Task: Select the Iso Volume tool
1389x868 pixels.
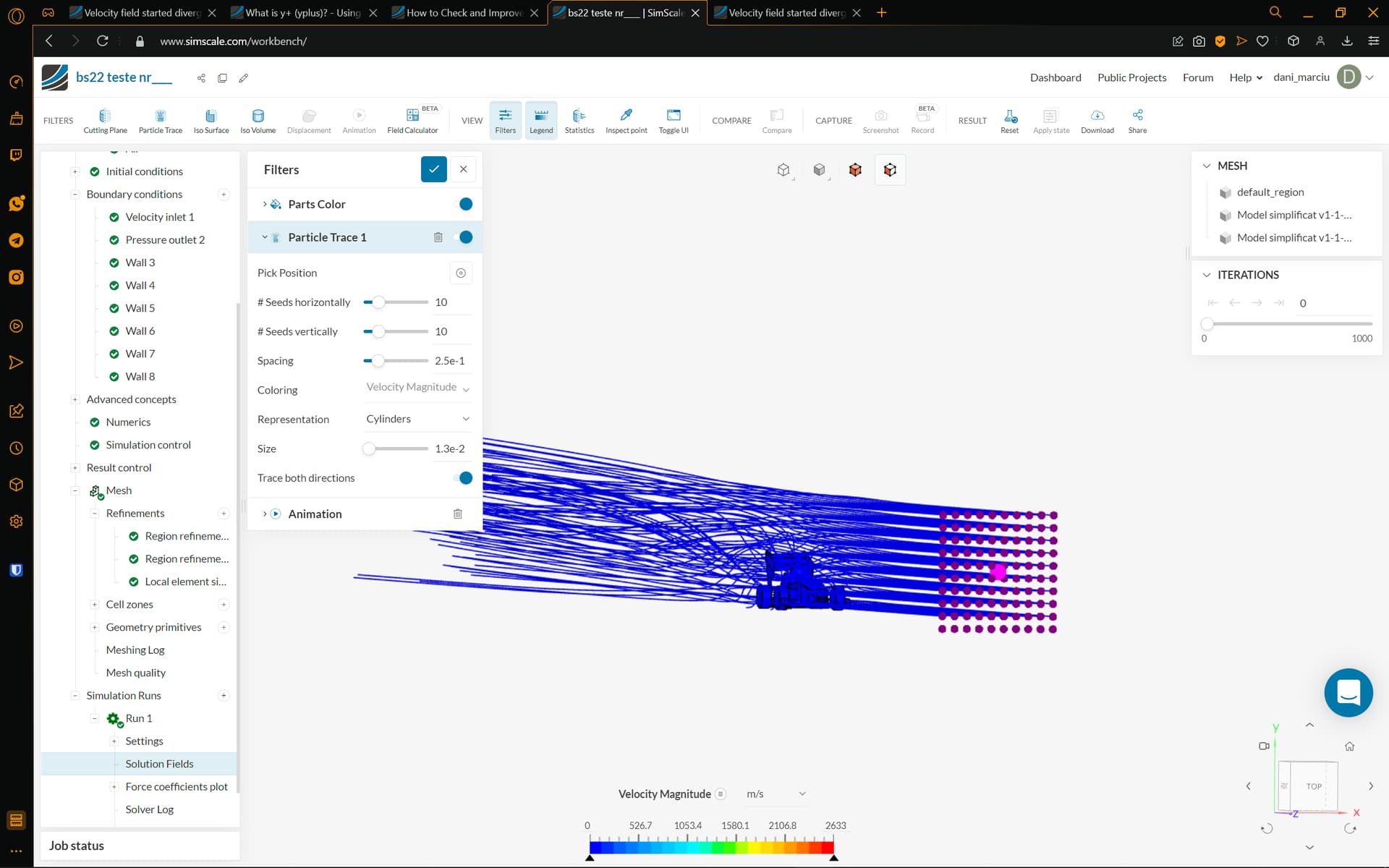Action: (258, 119)
